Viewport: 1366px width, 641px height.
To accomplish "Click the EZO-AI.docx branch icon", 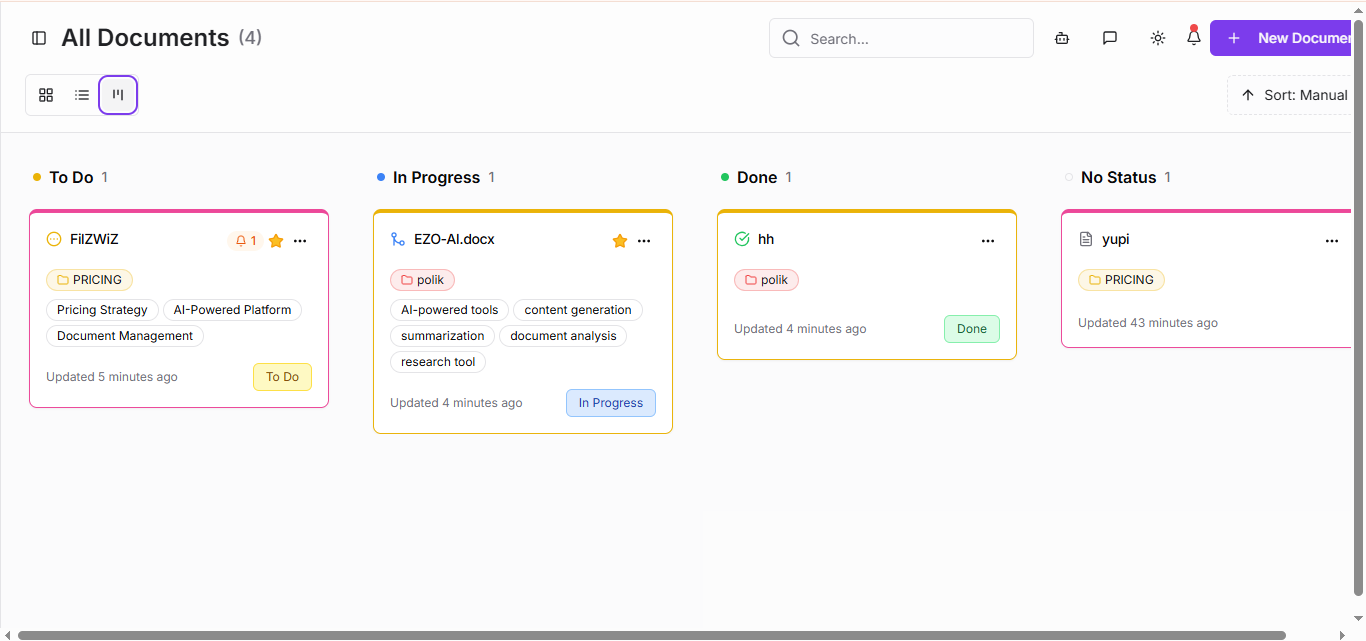I will tap(398, 239).
